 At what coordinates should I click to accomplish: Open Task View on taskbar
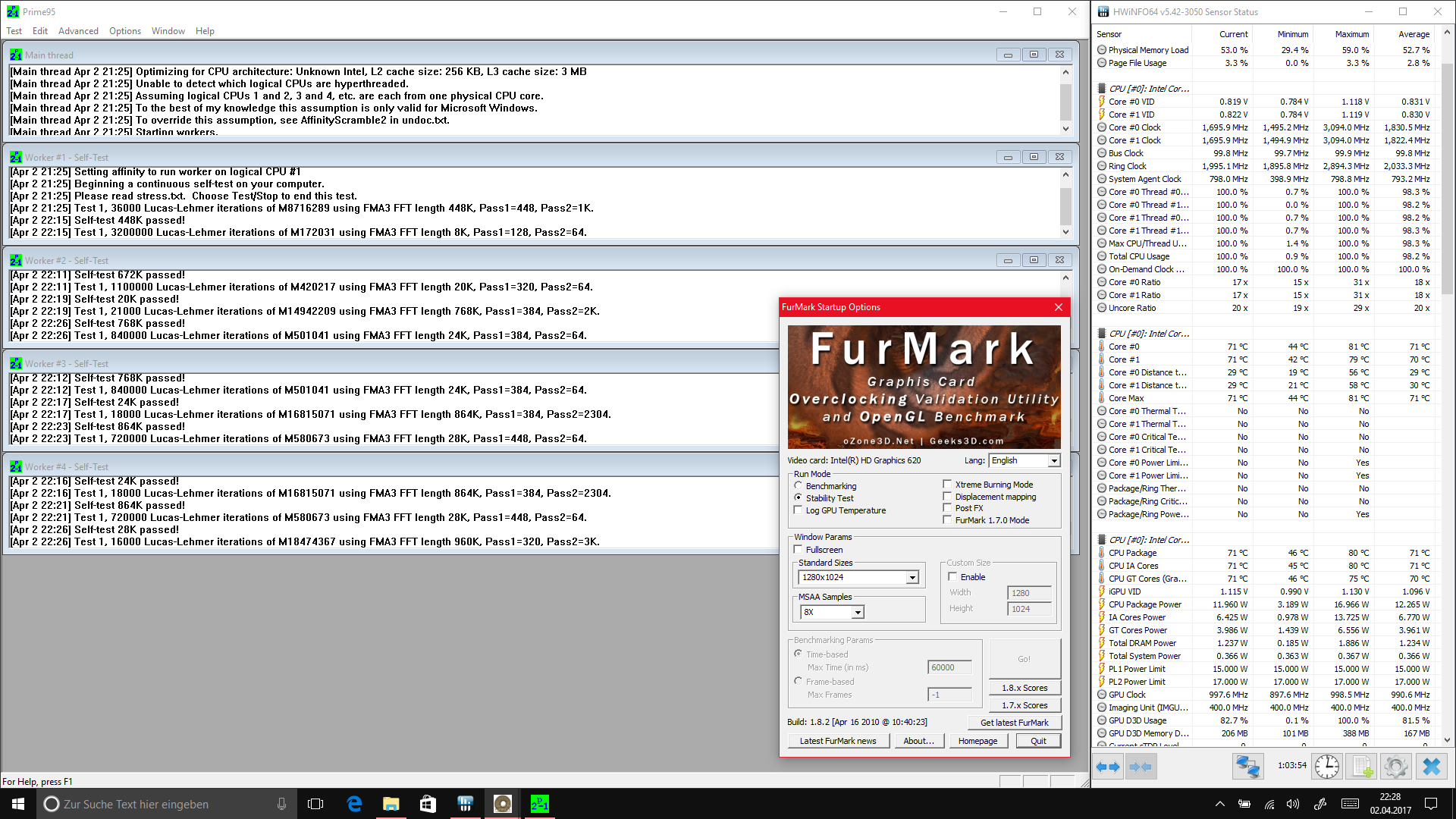pos(315,804)
